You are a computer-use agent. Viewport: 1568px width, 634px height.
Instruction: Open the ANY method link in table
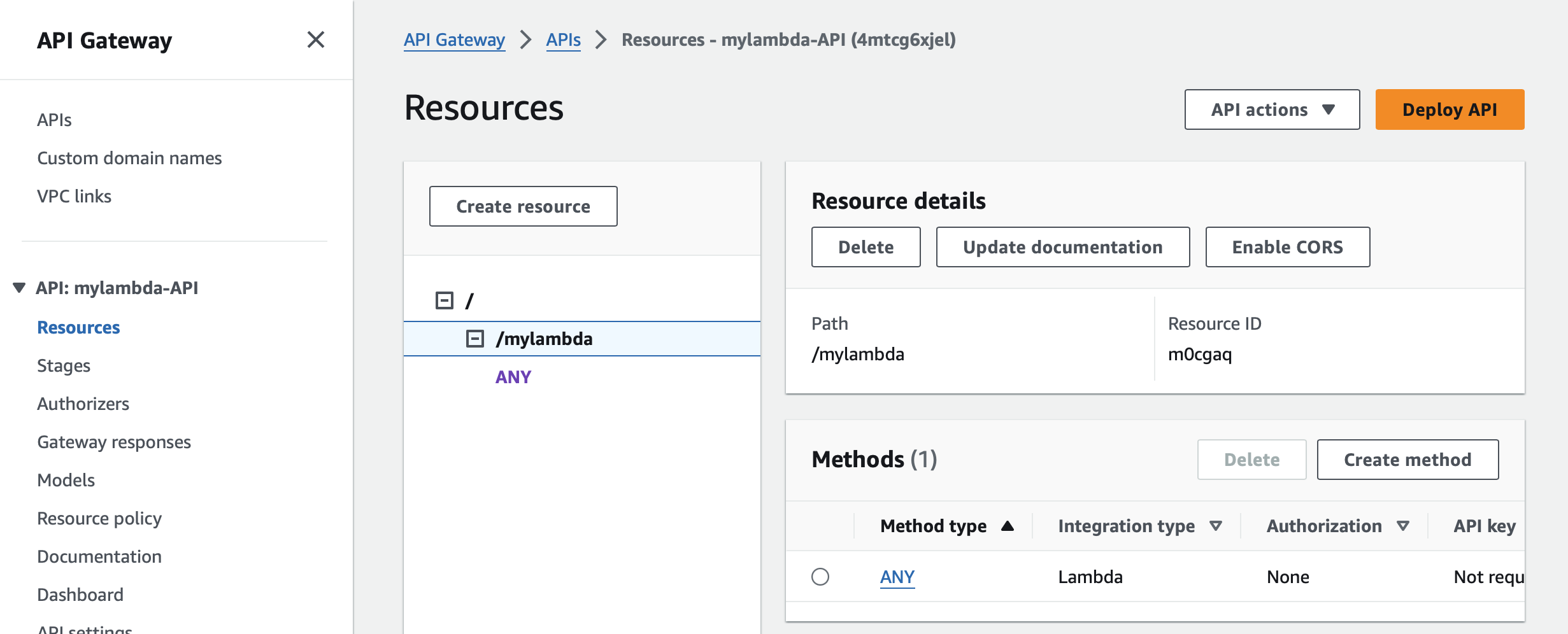[897, 577]
